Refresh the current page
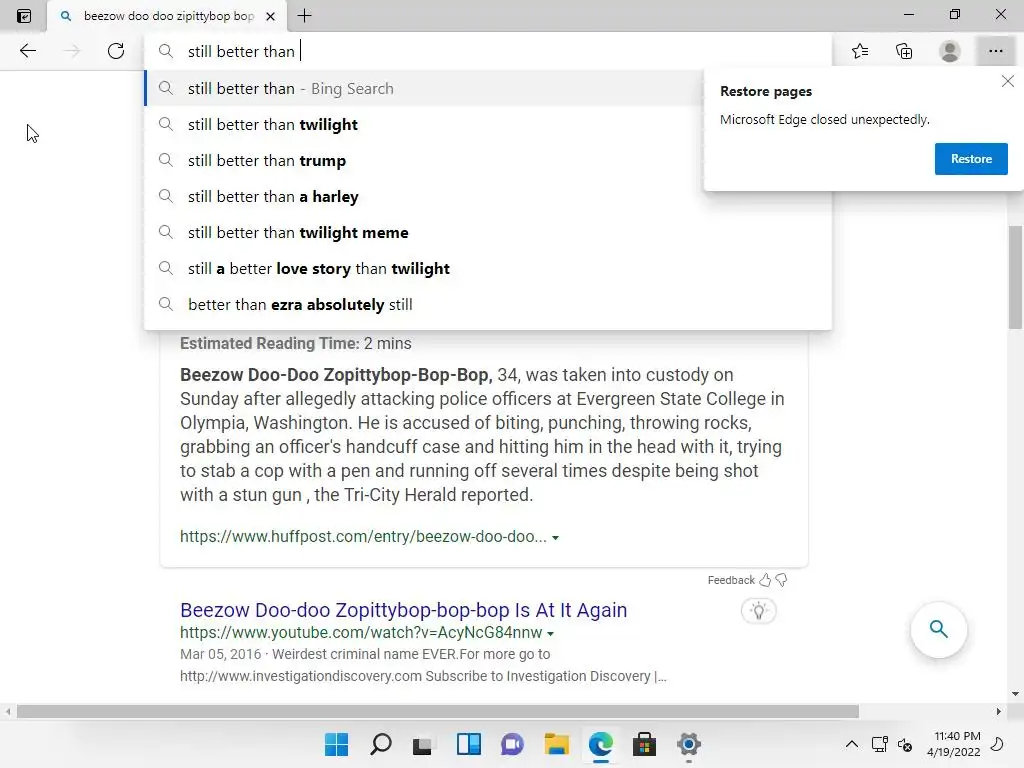The image size is (1024, 768). 116,51
